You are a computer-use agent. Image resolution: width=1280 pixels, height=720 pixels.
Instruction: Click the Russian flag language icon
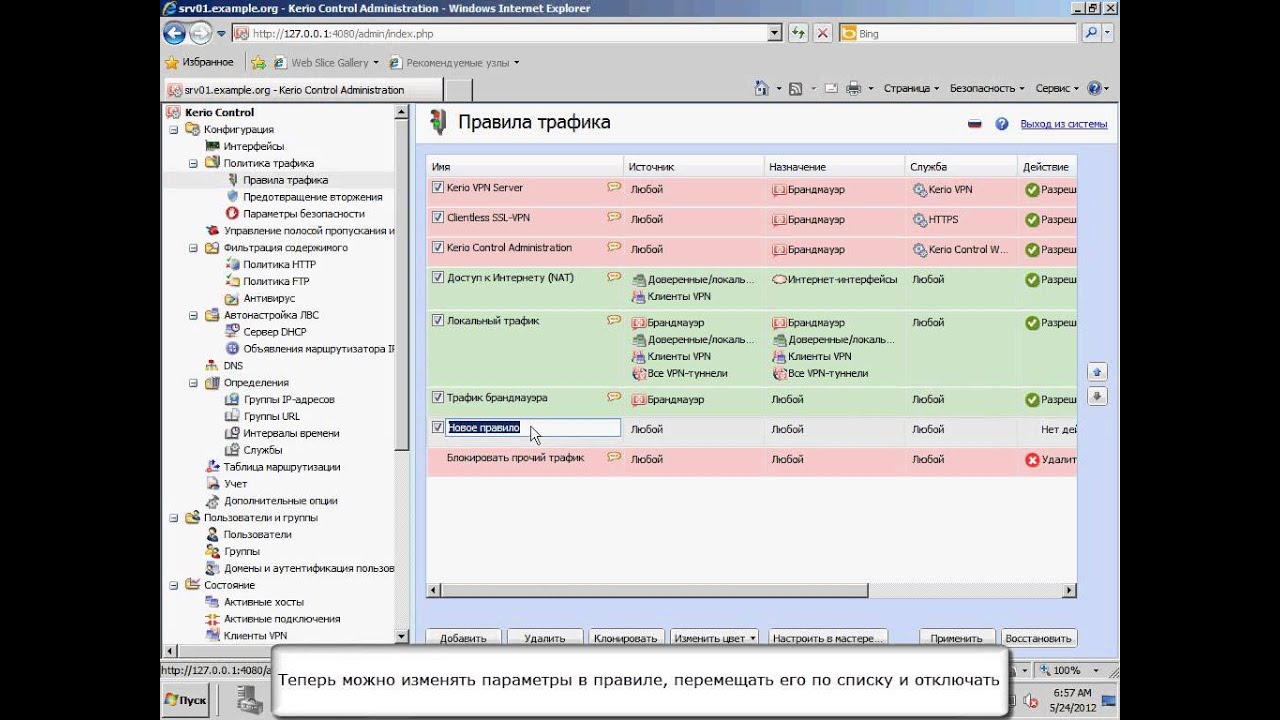point(974,124)
